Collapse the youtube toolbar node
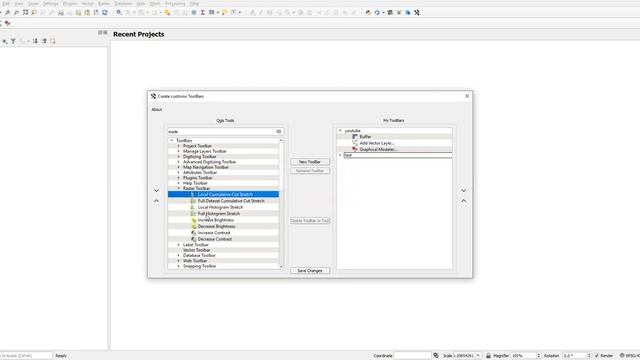This screenshot has width=640, height=360. click(x=340, y=131)
